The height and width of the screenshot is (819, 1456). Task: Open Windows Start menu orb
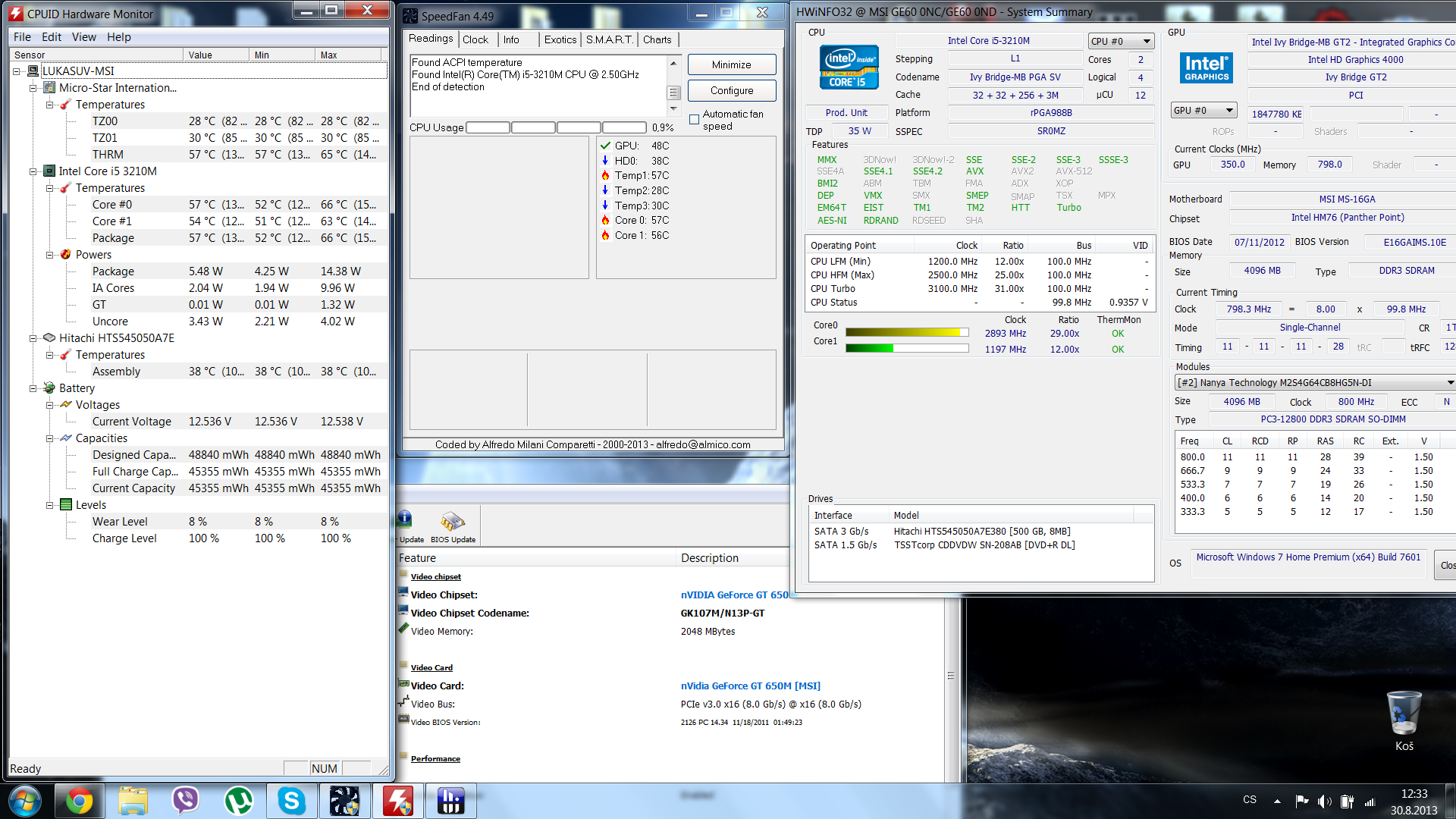pos(24,801)
